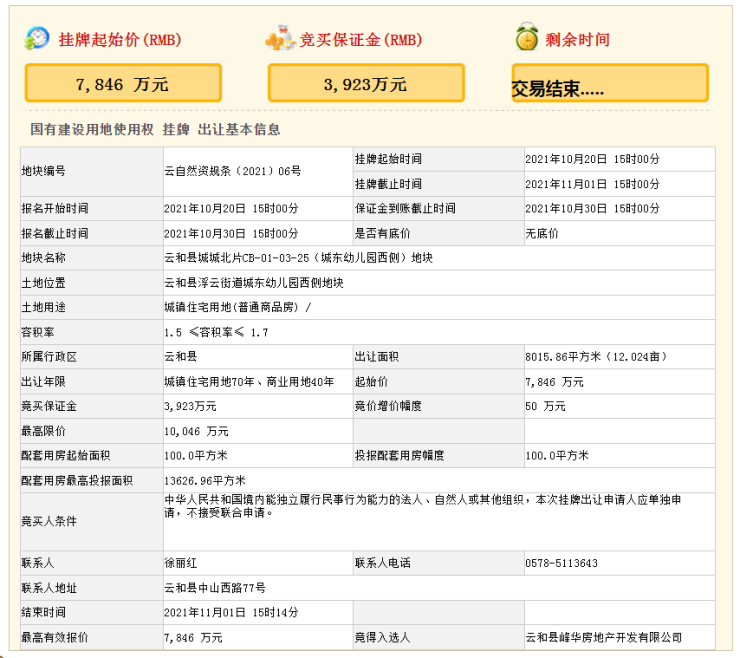Click the 挂牌起始价(RMB) red heading

(x=119, y=40)
